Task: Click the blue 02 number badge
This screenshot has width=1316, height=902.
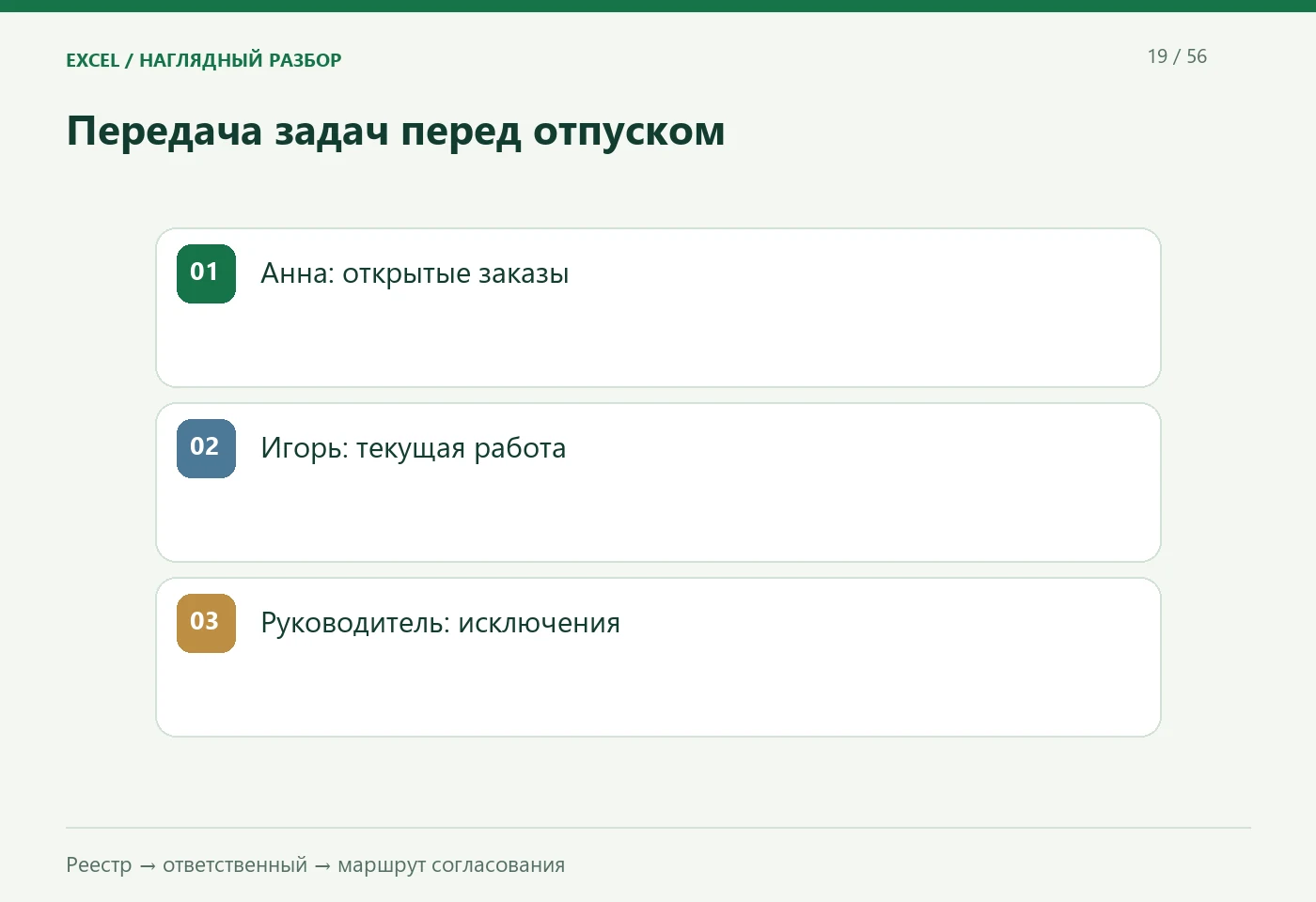Action: (x=206, y=448)
